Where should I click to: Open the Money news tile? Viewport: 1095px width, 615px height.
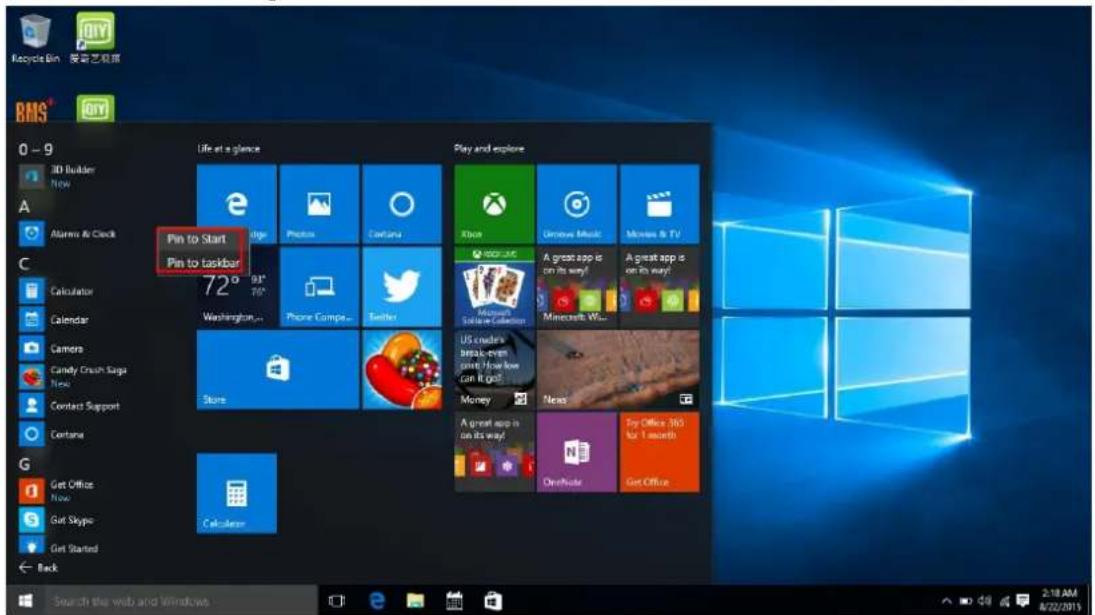pos(494,369)
